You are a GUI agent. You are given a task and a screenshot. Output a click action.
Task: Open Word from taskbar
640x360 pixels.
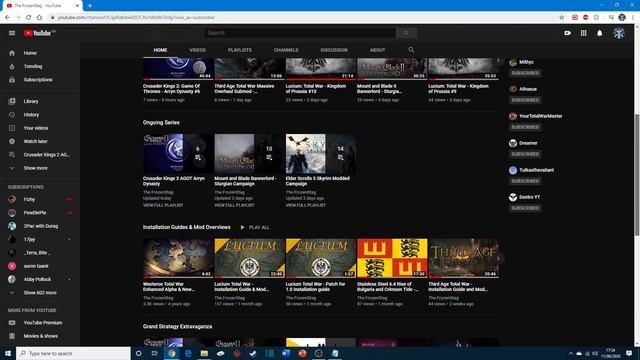[286, 353]
